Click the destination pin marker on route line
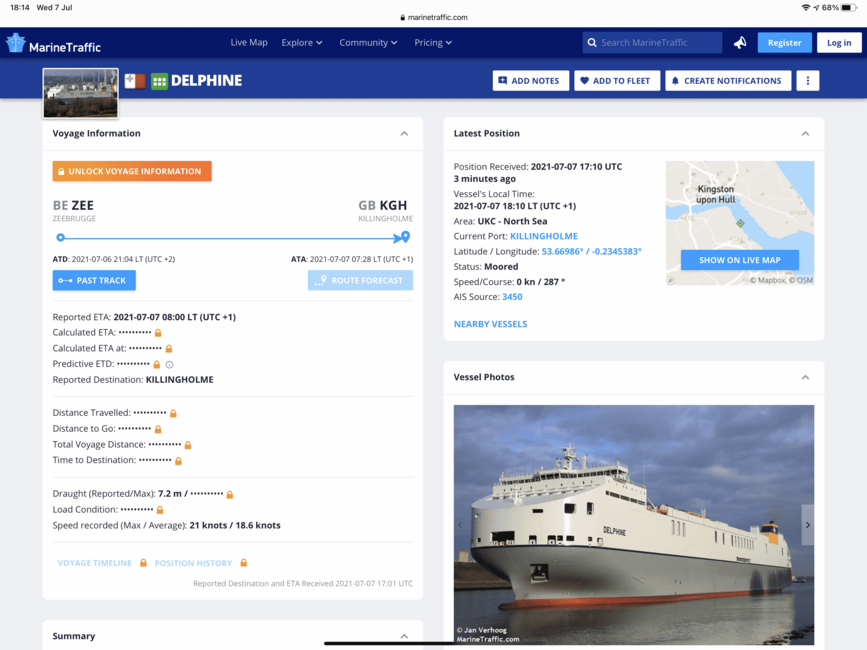This screenshot has height=650, width=867. [405, 237]
